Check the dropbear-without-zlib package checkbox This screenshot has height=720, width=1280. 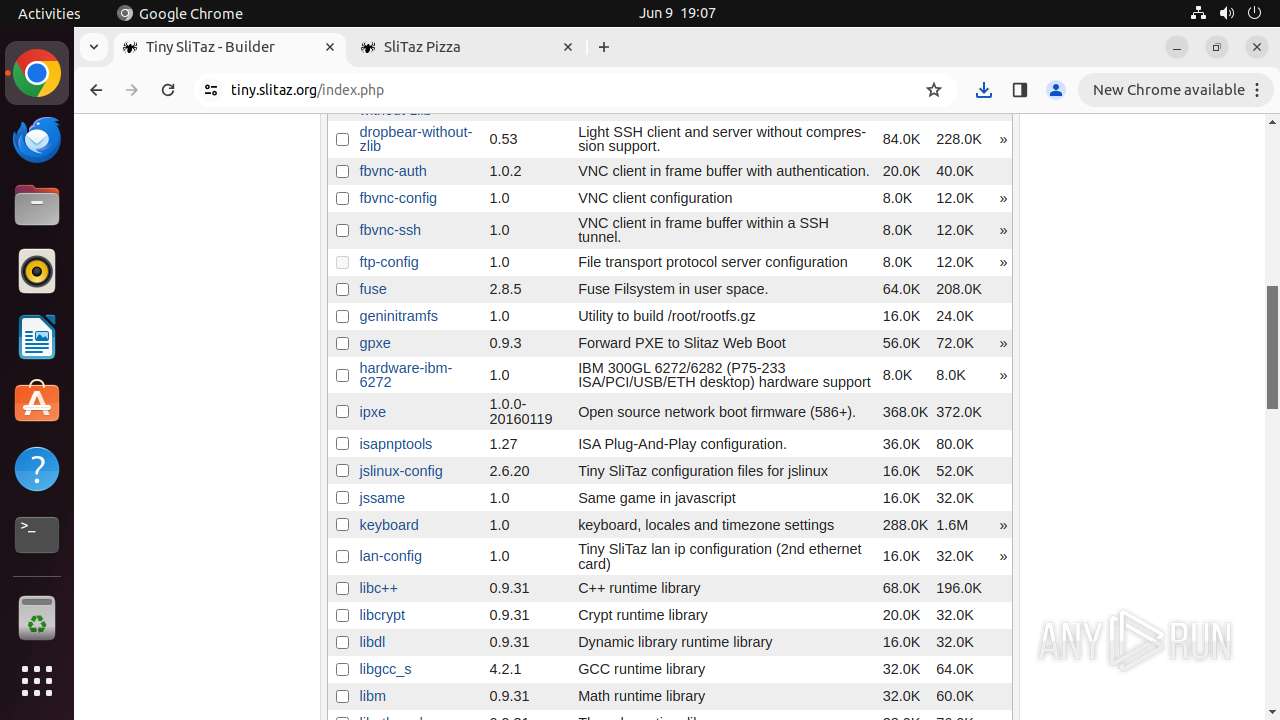342,139
